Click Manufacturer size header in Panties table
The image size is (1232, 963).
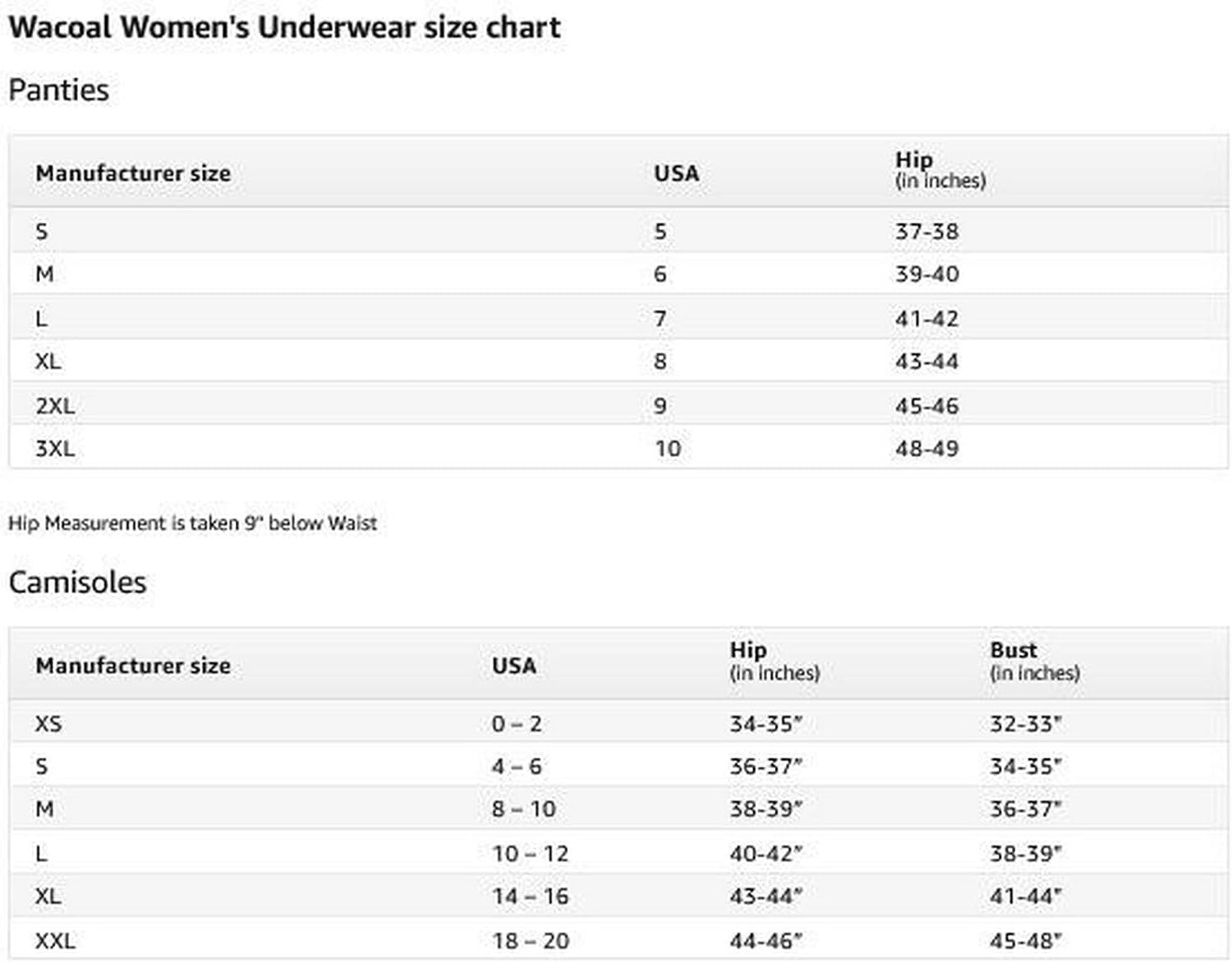133,173
